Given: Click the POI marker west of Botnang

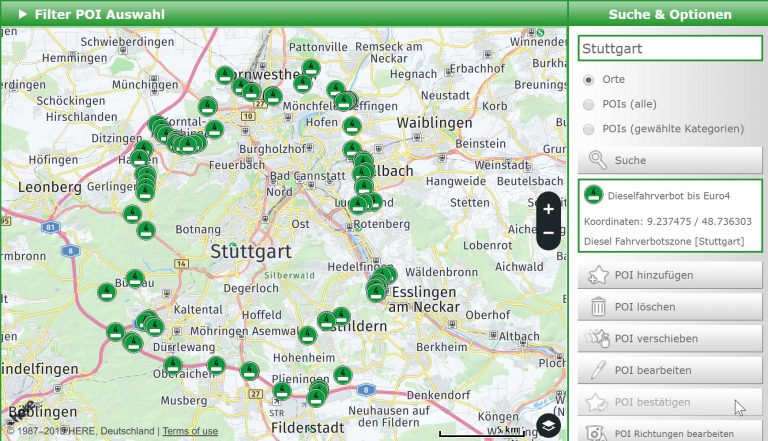Looking at the screenshot, I should (x=146, y=230).
